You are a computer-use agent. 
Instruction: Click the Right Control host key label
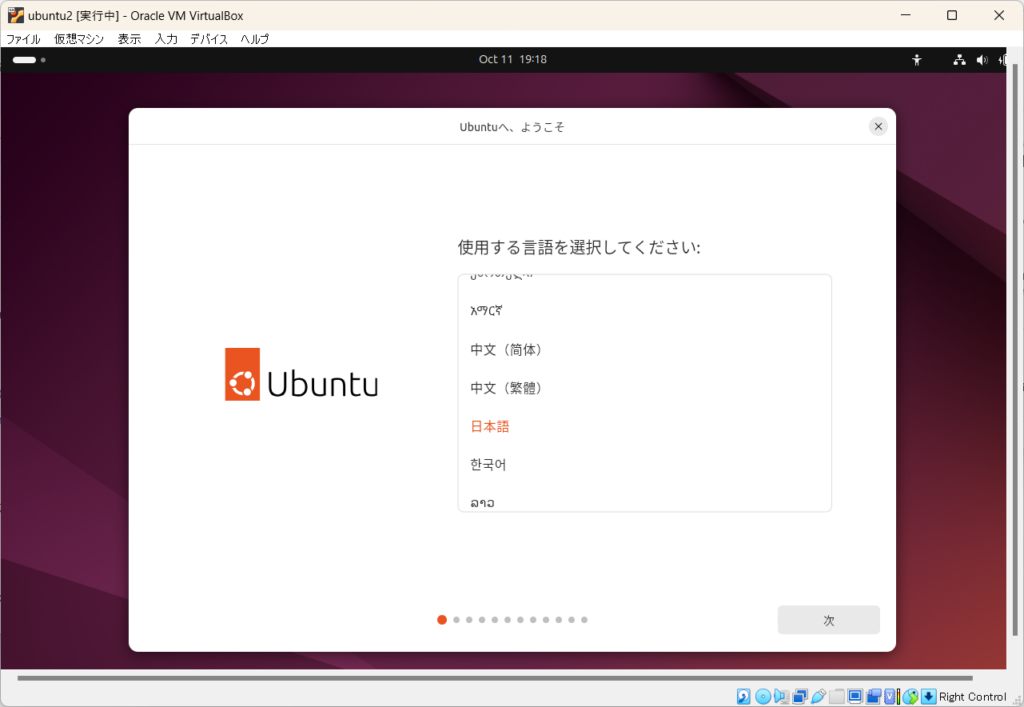(x=972, y=697)
